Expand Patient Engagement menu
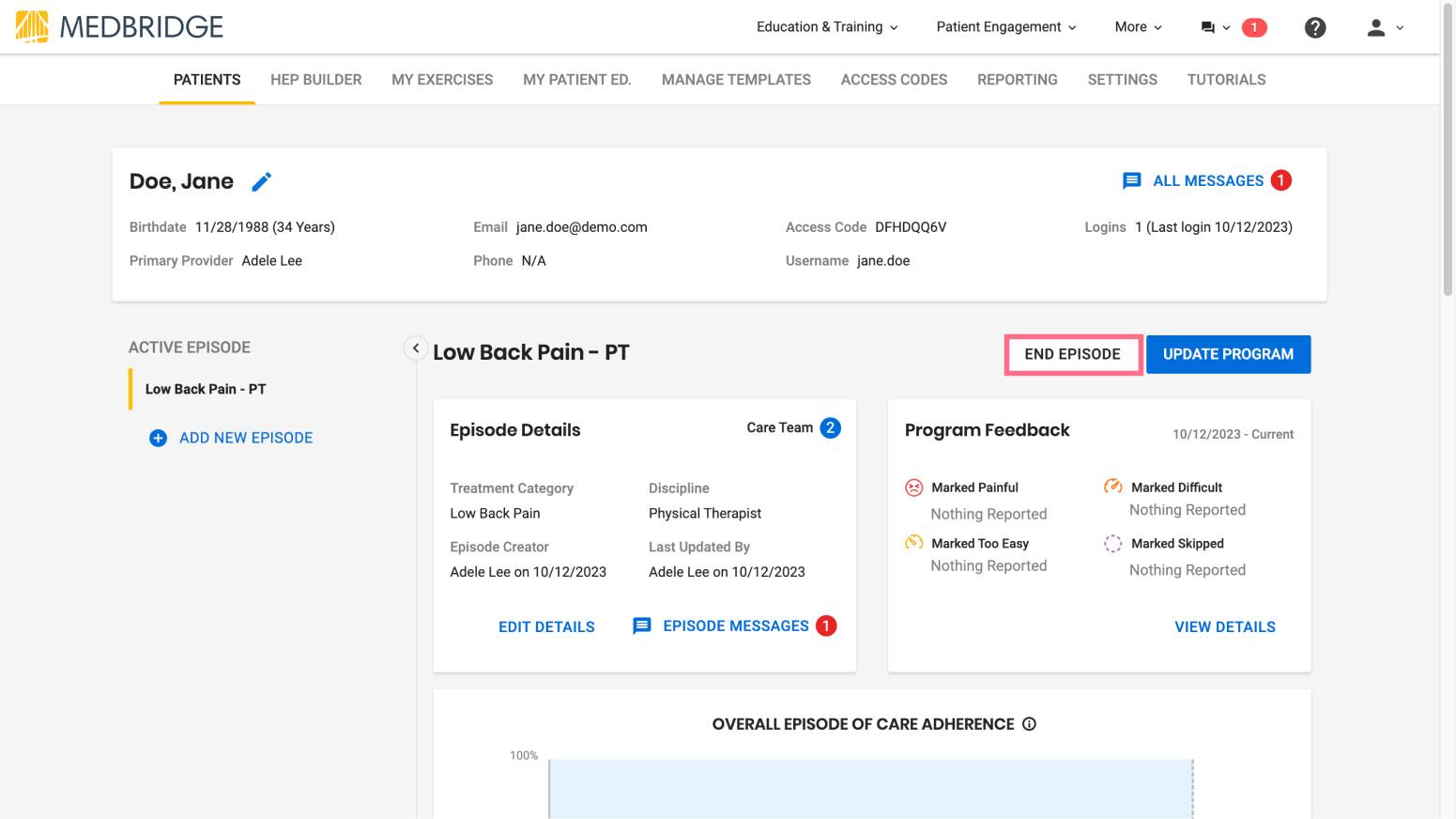Viewport: 1456px width, 819px height. pos(1005,27)
